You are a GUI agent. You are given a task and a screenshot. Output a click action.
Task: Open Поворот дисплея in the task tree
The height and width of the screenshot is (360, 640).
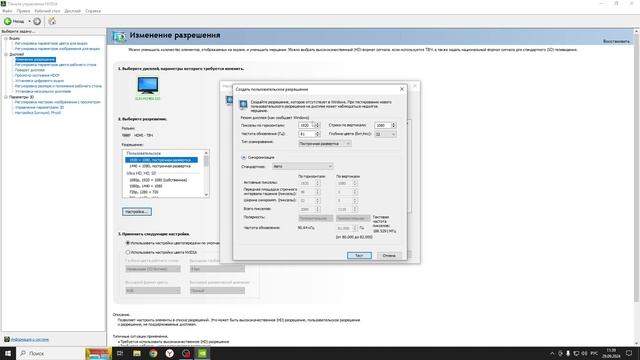point(30,70)
